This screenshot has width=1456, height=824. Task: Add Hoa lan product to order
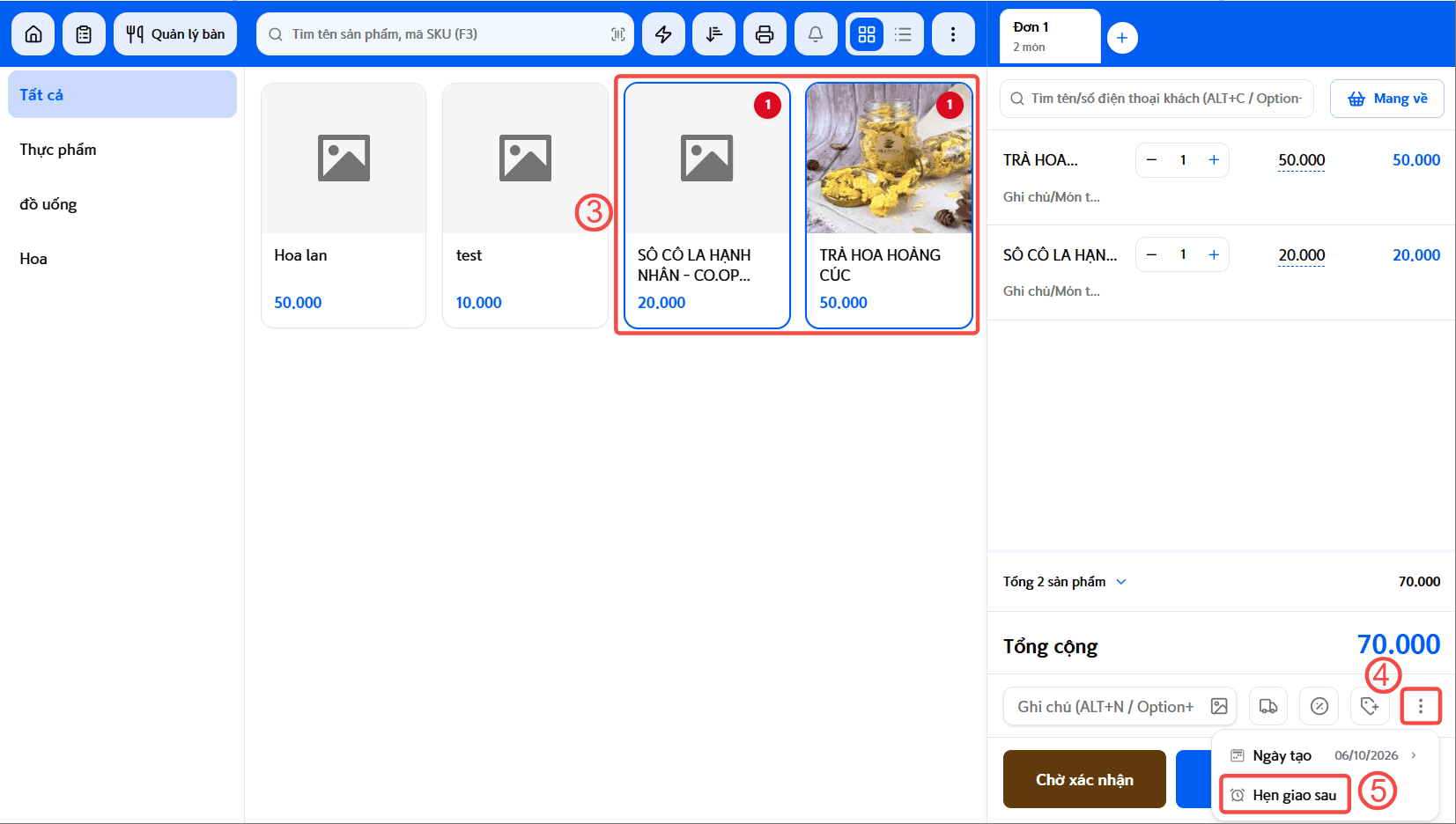point(344,205)
